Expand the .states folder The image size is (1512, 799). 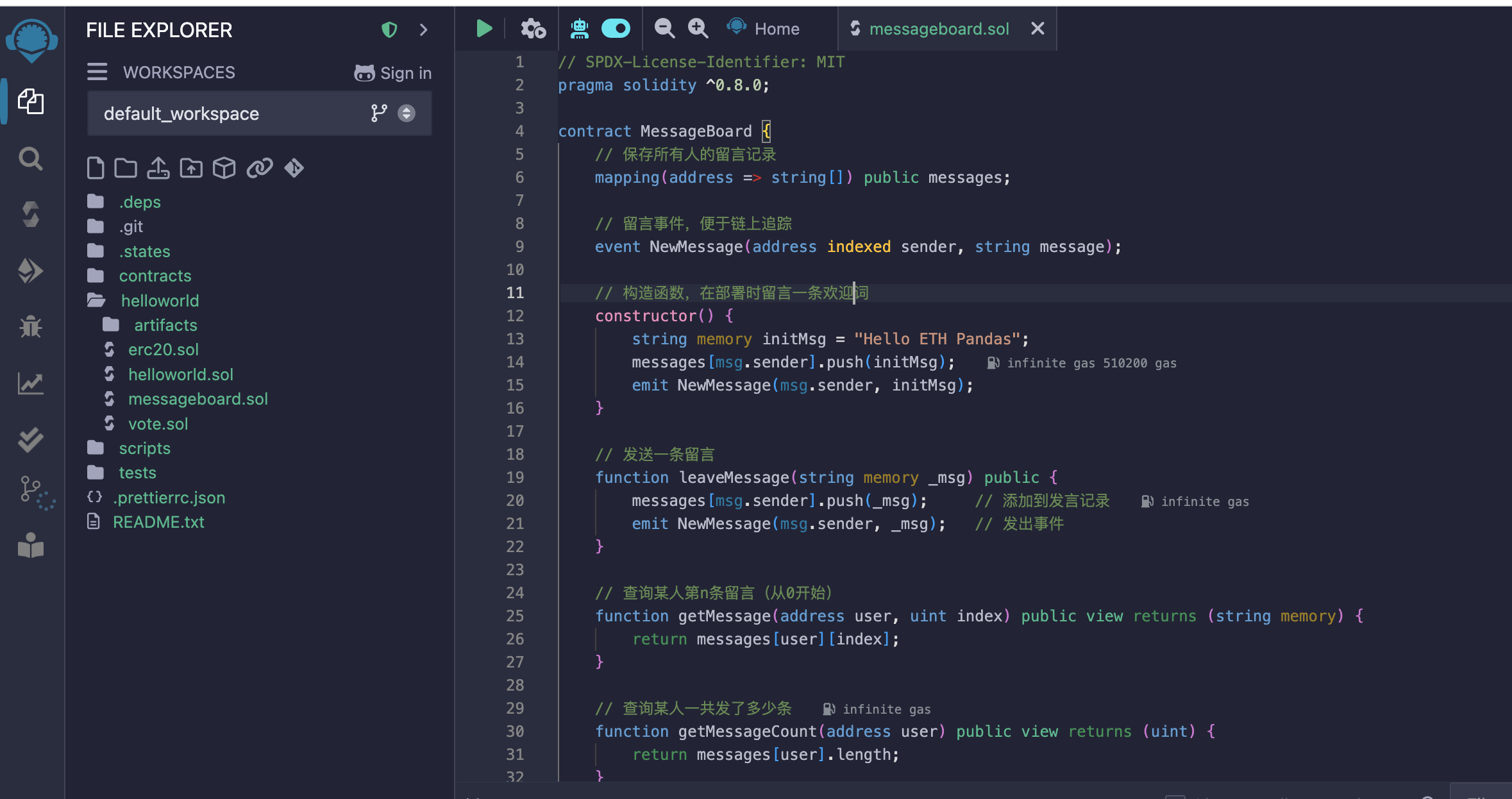pyautogui.click(x=145, y=251)
